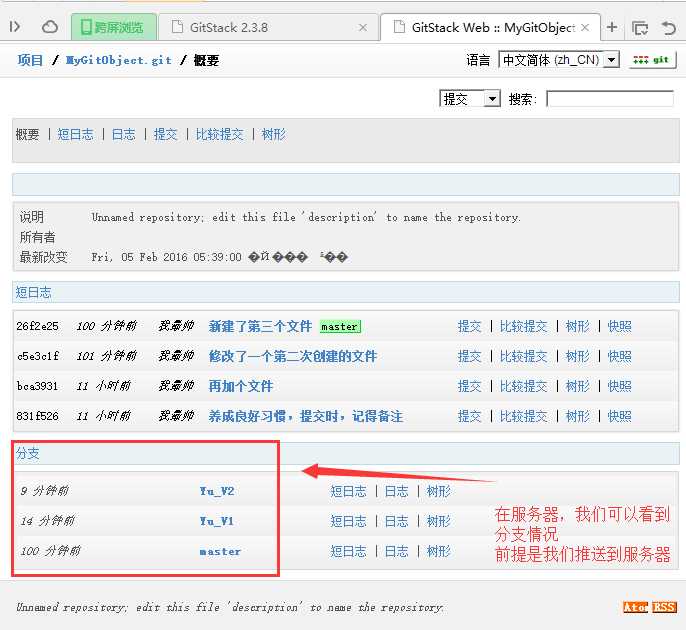
Task: Click 比较提交 link for commit bca3931
Action: [524, 386]
